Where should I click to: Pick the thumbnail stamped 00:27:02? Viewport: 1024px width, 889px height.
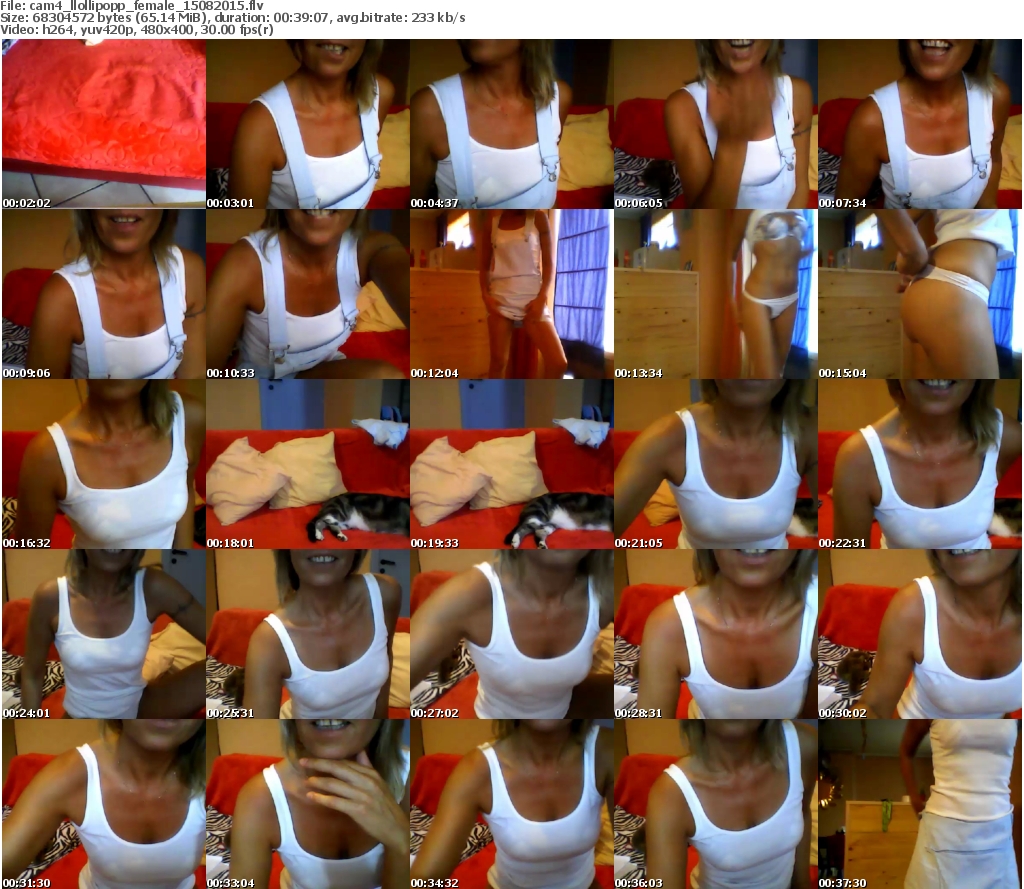[512, 634]
